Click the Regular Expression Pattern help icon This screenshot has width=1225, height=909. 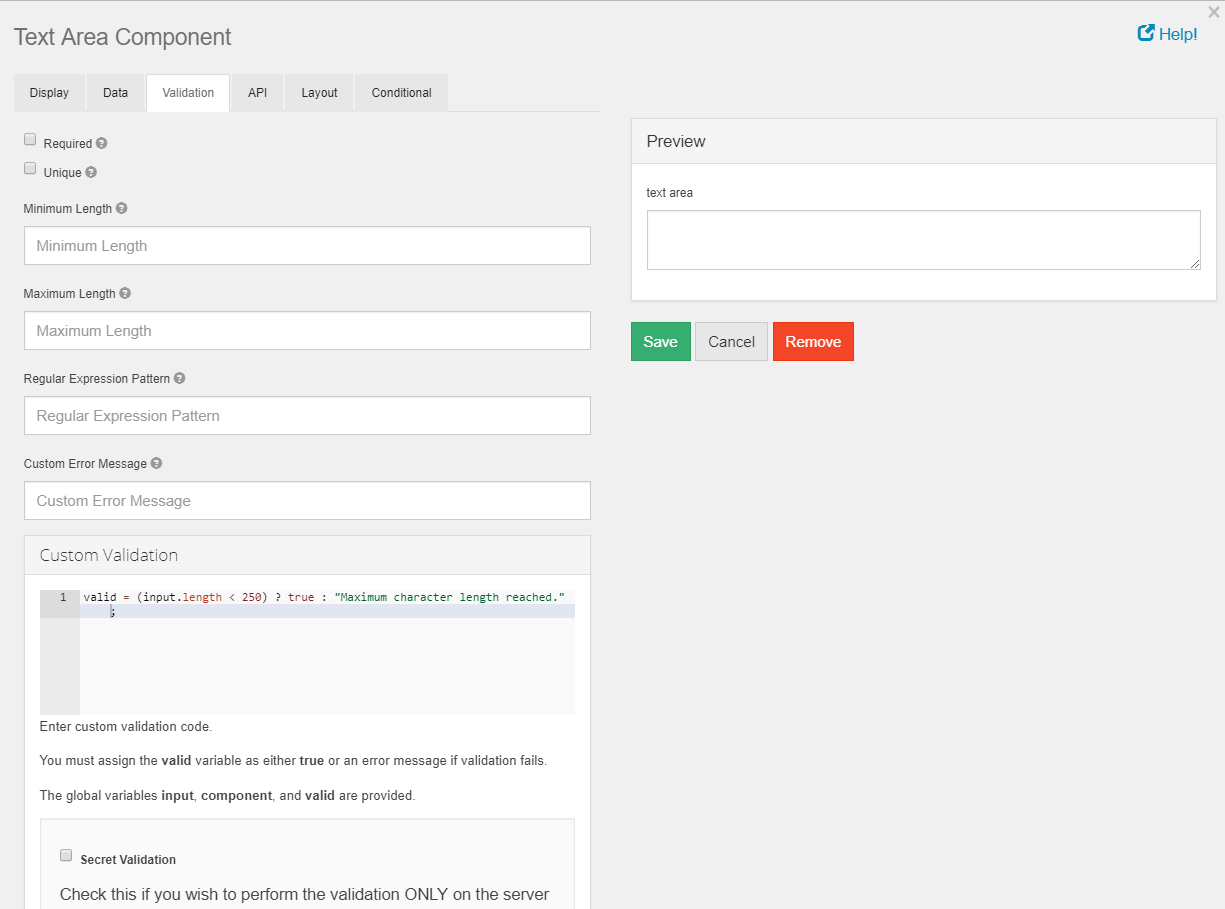(x=180, y=379)
